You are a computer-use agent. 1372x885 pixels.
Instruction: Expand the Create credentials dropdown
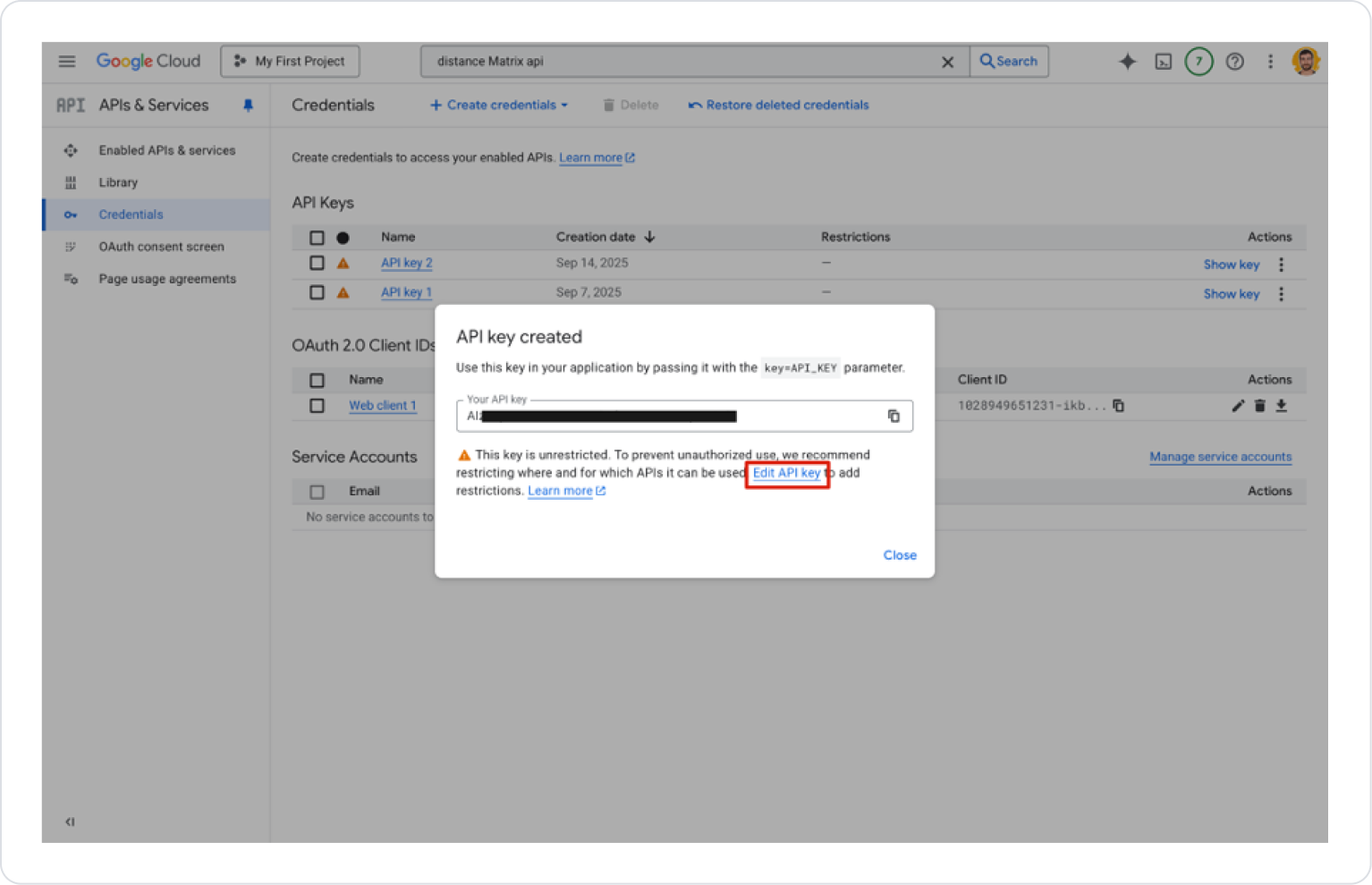499,105
